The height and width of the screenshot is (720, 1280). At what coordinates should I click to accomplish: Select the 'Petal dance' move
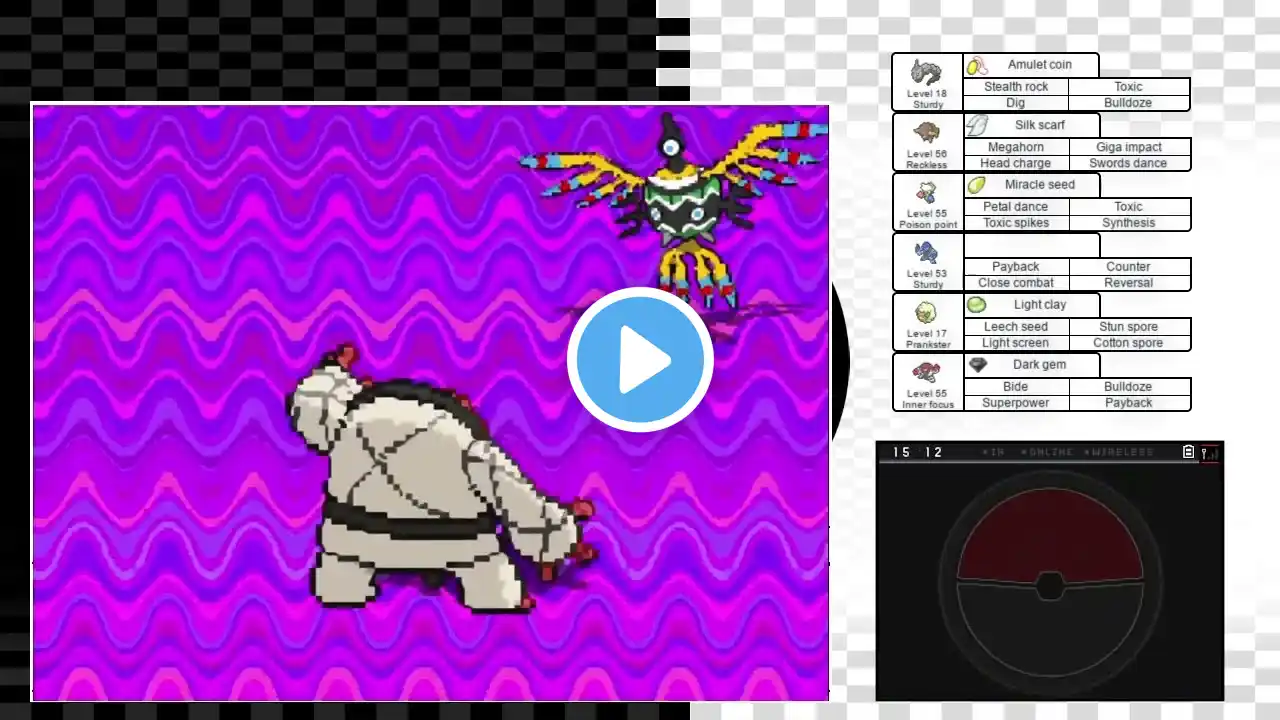[1016, 207]
